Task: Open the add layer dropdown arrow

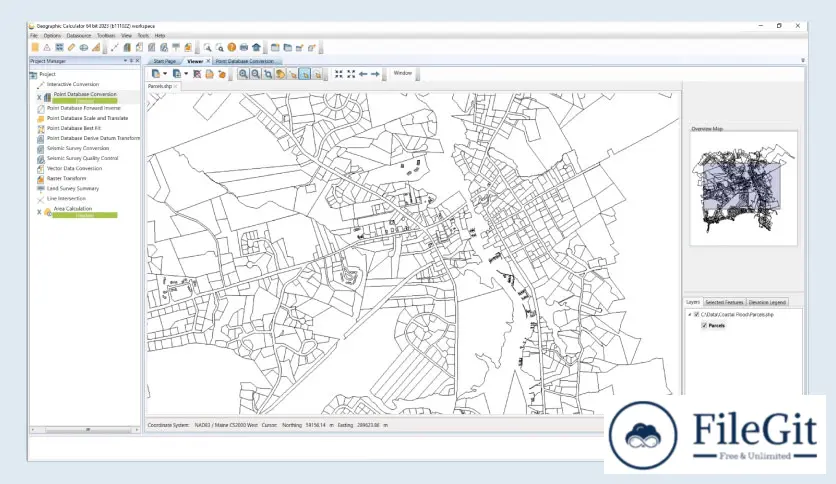Action: 165,74
